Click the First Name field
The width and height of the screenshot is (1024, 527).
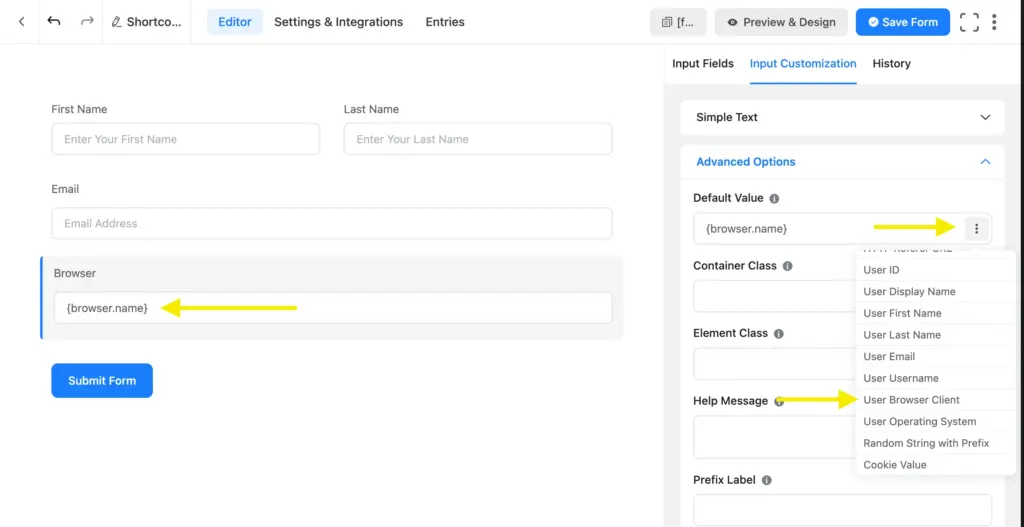tap(185, 139)
